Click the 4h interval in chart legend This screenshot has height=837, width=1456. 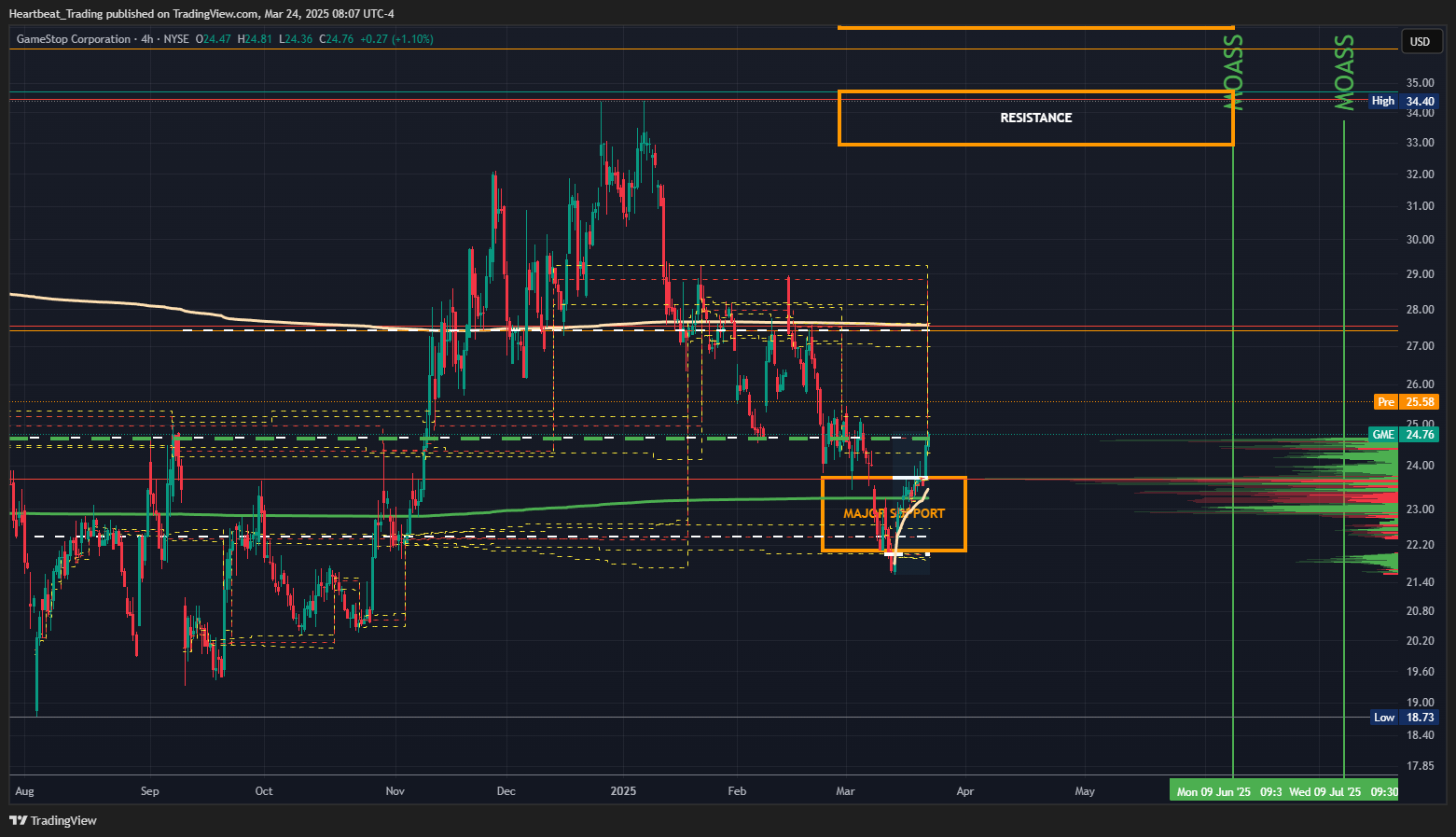pos(146,39)
